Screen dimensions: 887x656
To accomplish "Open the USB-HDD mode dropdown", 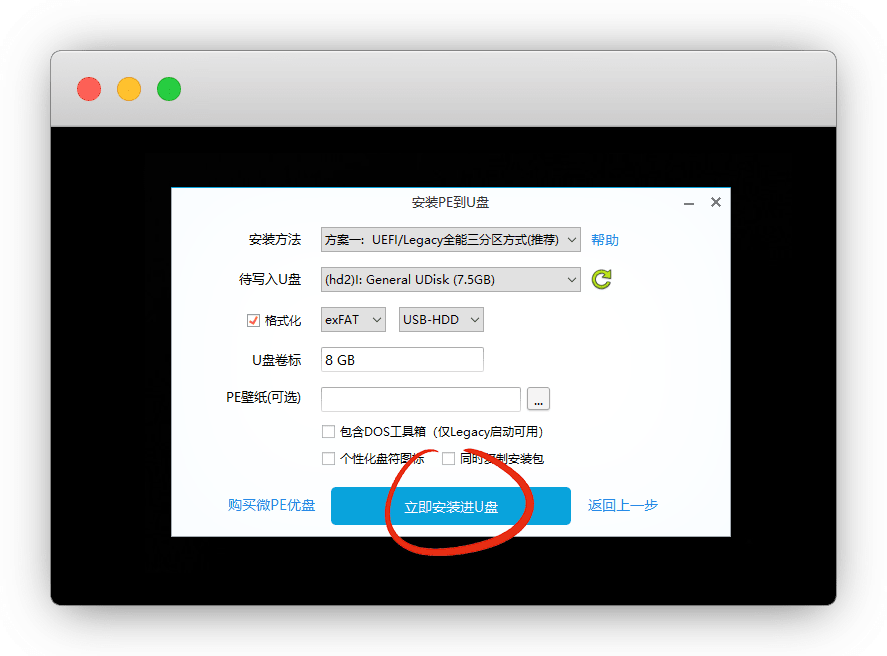I will coord(441,320).
